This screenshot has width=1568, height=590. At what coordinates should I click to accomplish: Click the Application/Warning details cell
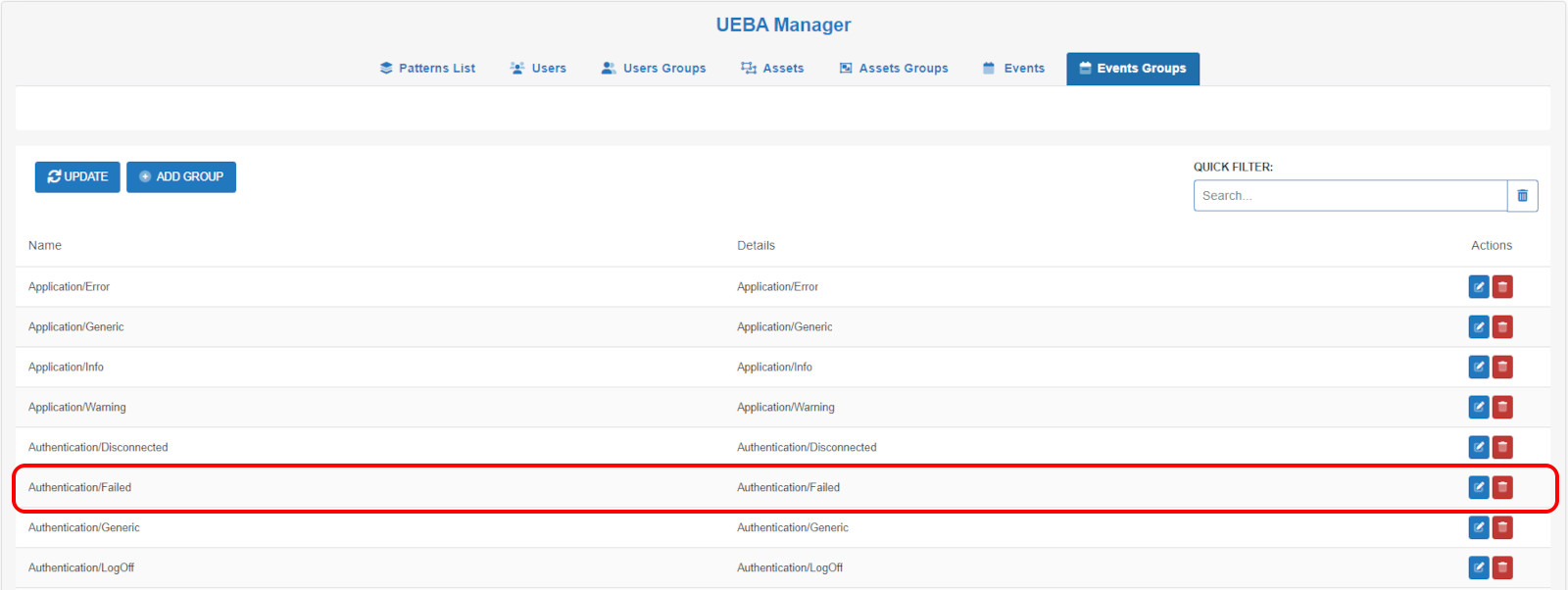[786, 408]
